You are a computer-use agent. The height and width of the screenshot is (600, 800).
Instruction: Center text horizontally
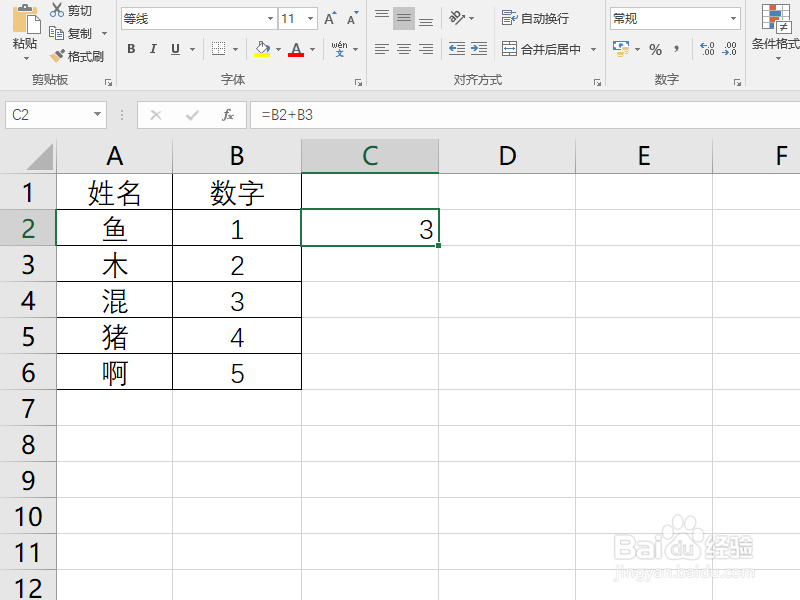pos(404,49)
